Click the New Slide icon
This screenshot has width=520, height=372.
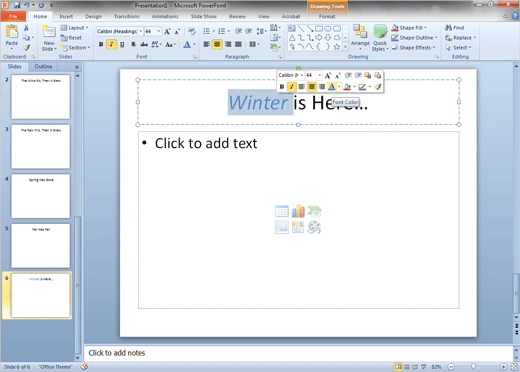(x=49, y=32)
